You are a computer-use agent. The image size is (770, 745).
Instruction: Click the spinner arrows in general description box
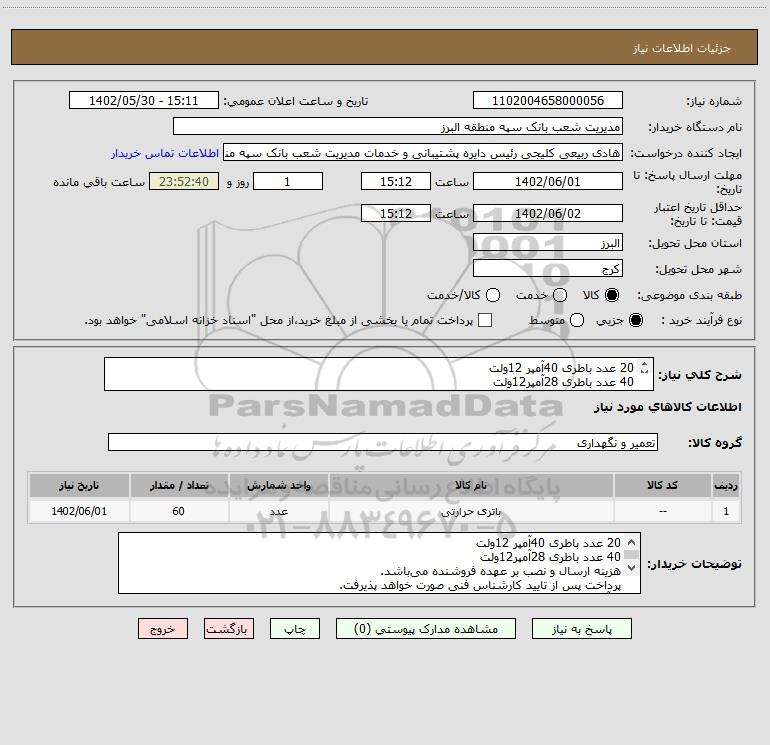[x=644, y=367]
